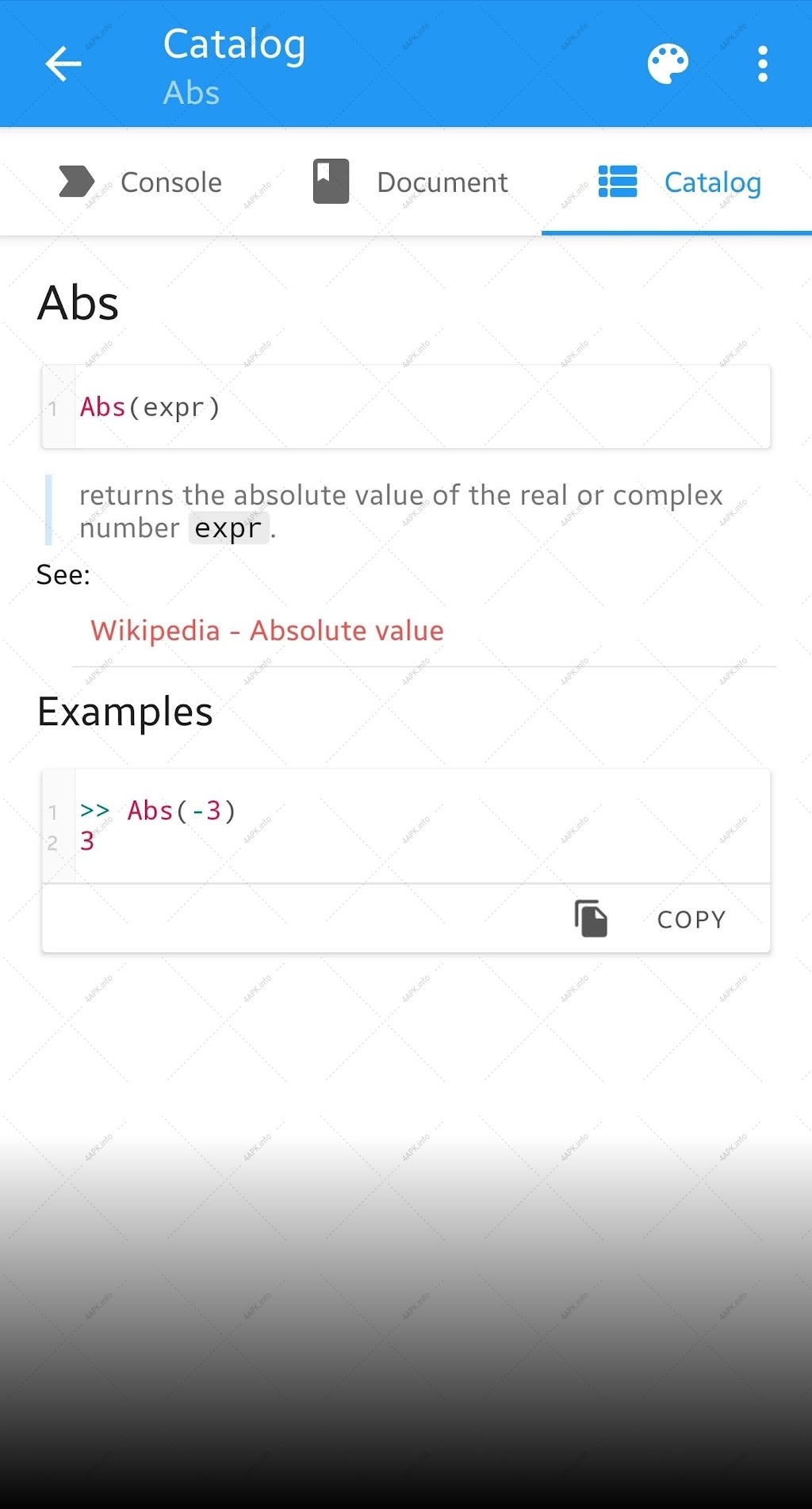Click the Catalog list icon
Image resolution: width=812 pixels, height=1509 pixels.
click(617, 182)
